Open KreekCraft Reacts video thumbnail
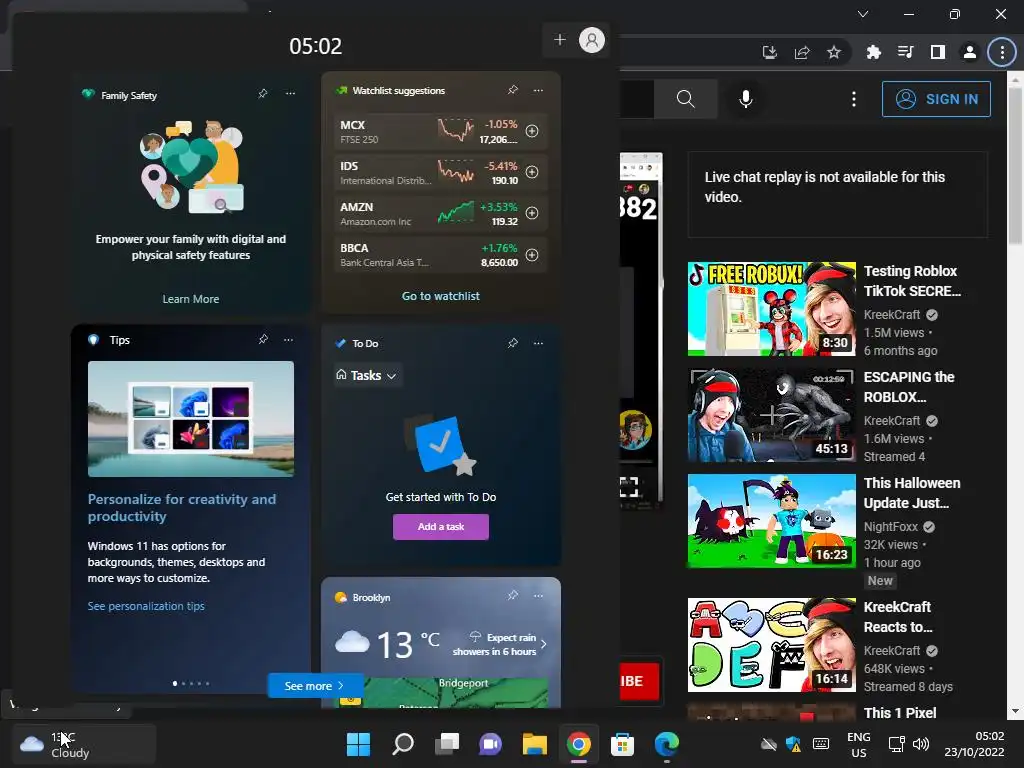 point(772,645)
